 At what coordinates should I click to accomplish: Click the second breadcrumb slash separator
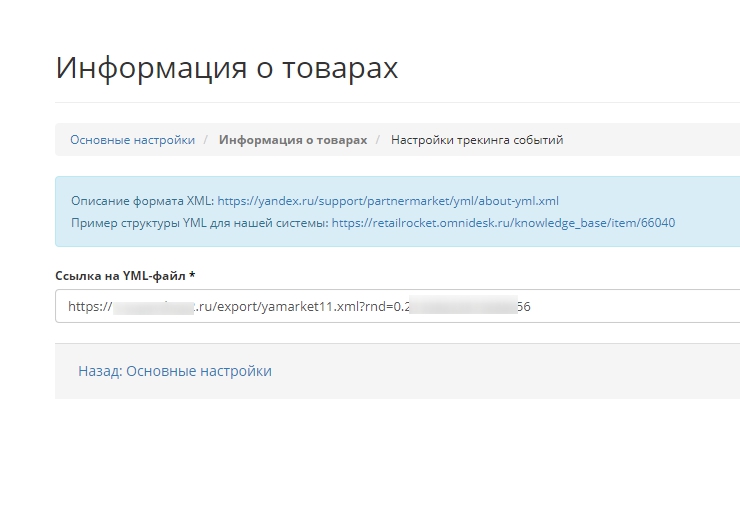[x=378, y=140]
